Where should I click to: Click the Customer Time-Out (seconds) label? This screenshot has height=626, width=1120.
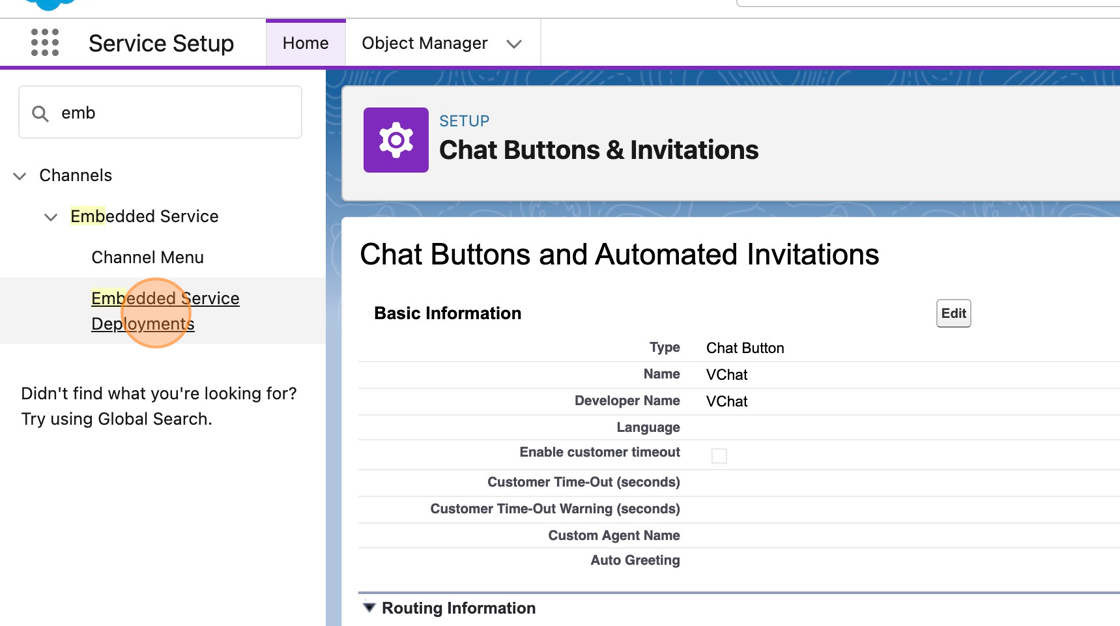(x=584, y=482)
